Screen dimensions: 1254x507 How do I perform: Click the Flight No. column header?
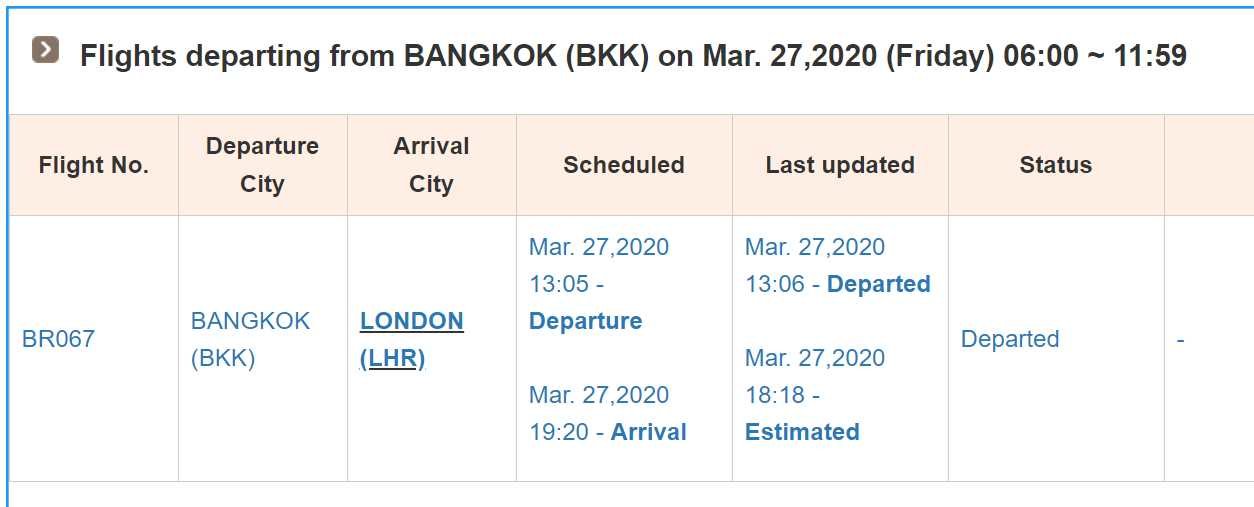pyautogui.click(x=93, y=165)
